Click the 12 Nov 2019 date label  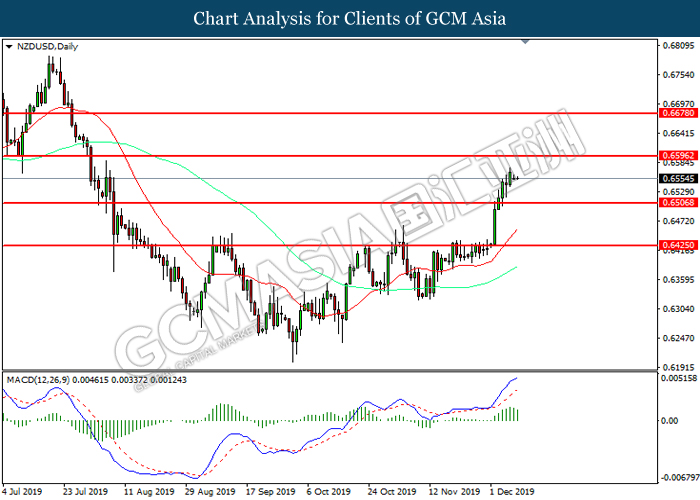(x=454, y=492)
